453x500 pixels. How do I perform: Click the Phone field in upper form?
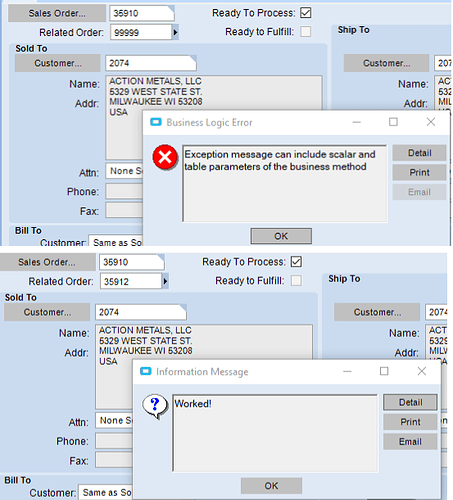(124, 191)
